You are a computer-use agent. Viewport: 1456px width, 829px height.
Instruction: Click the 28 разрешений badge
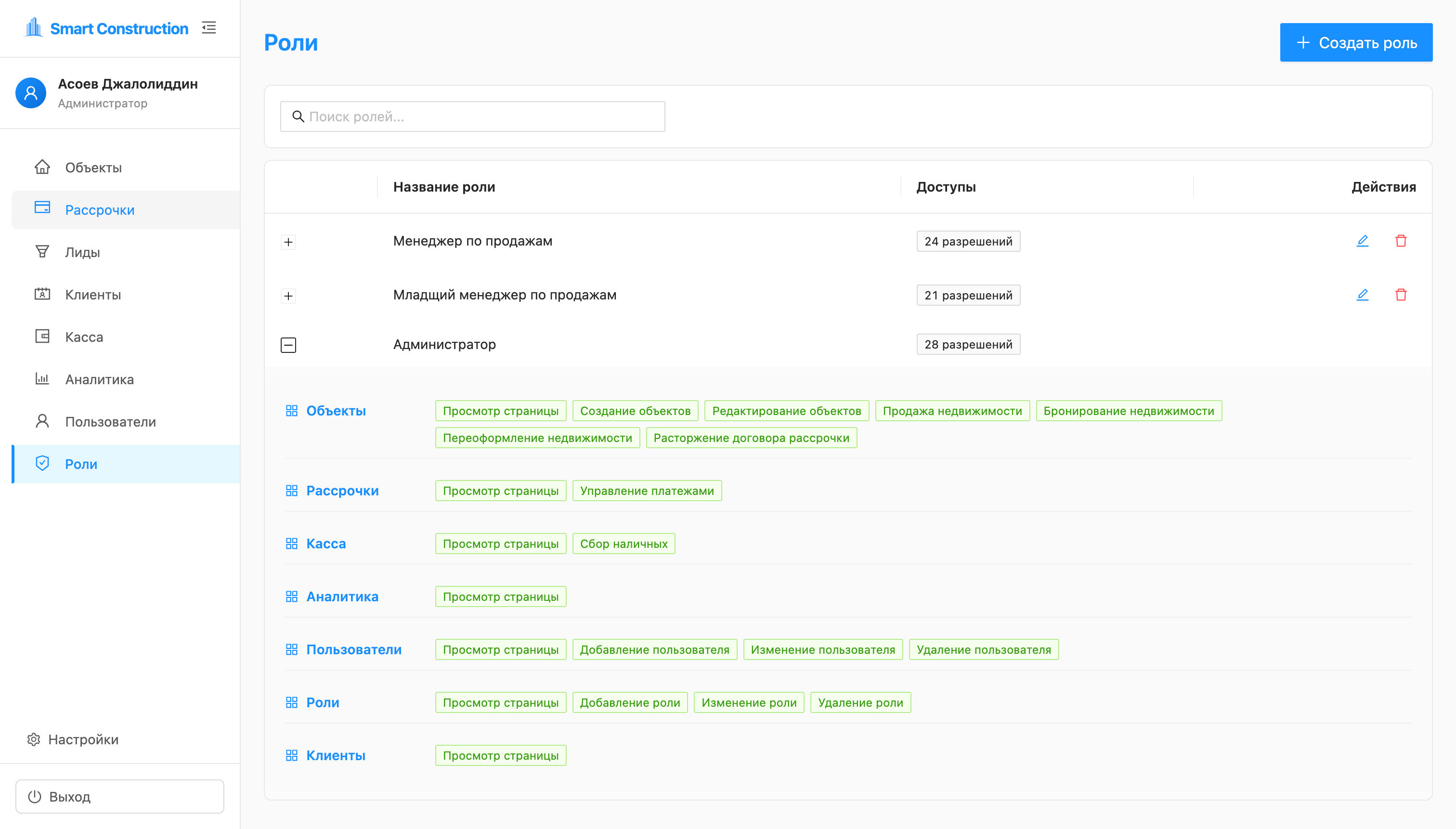968,345
